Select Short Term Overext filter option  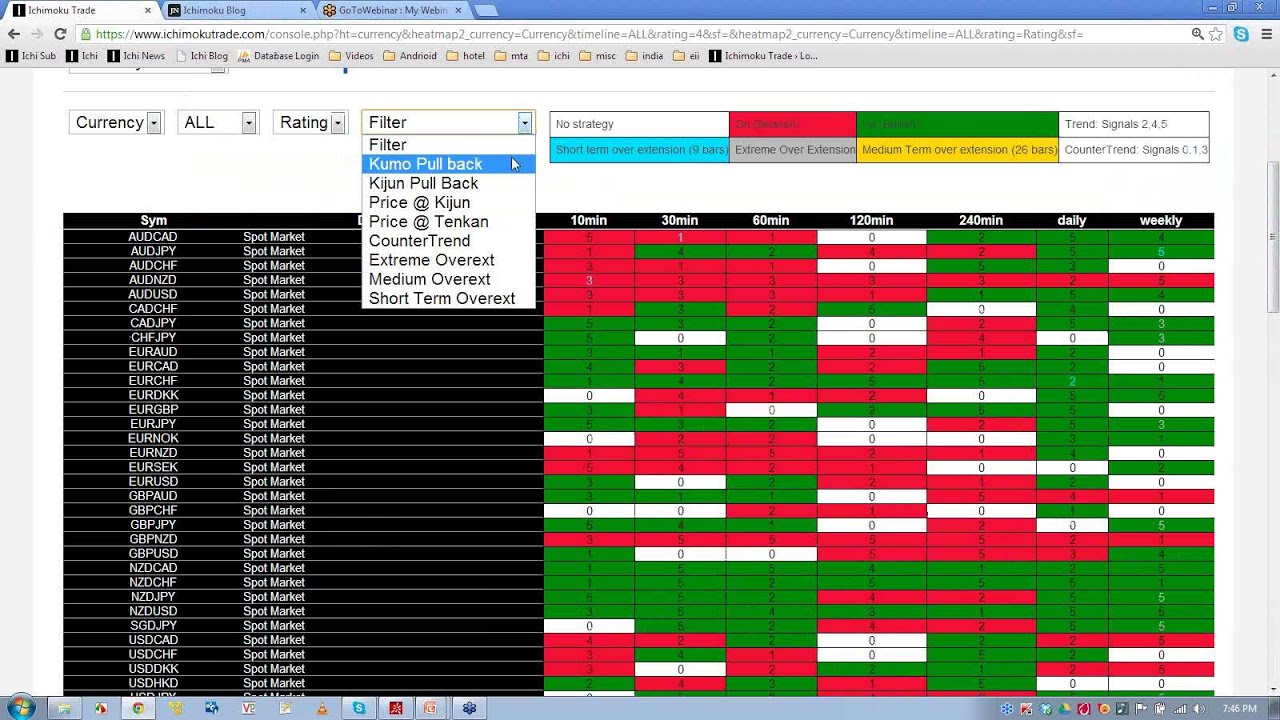[x=448, y=298]
